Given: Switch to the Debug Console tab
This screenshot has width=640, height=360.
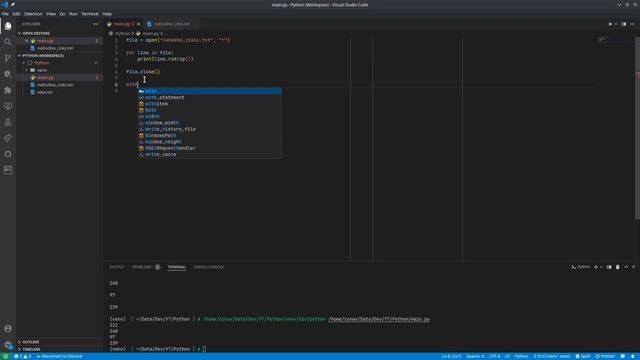Looking at the screenshot, I should click(x=209, y=267).
